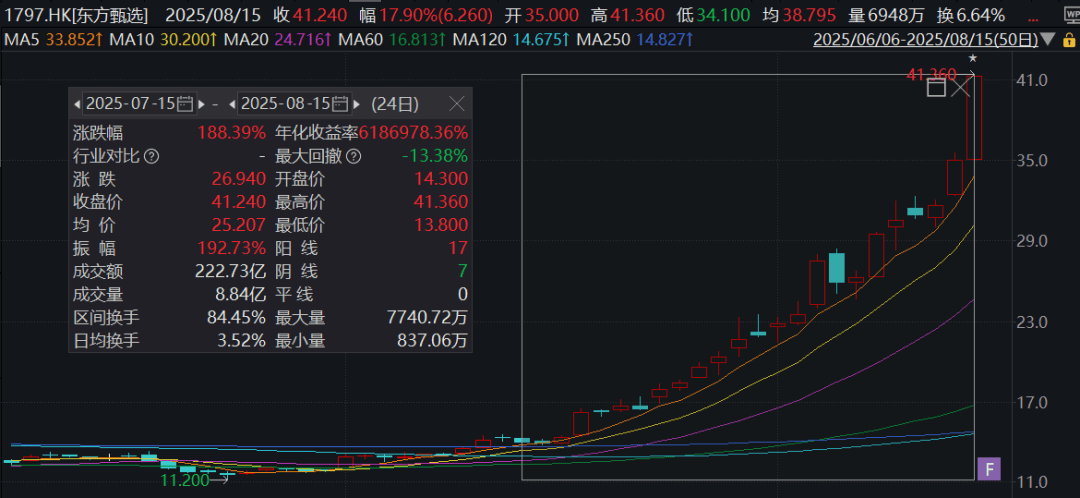
Task: Step end date 2025-08-15 forward one day
Action: (357, 105)
